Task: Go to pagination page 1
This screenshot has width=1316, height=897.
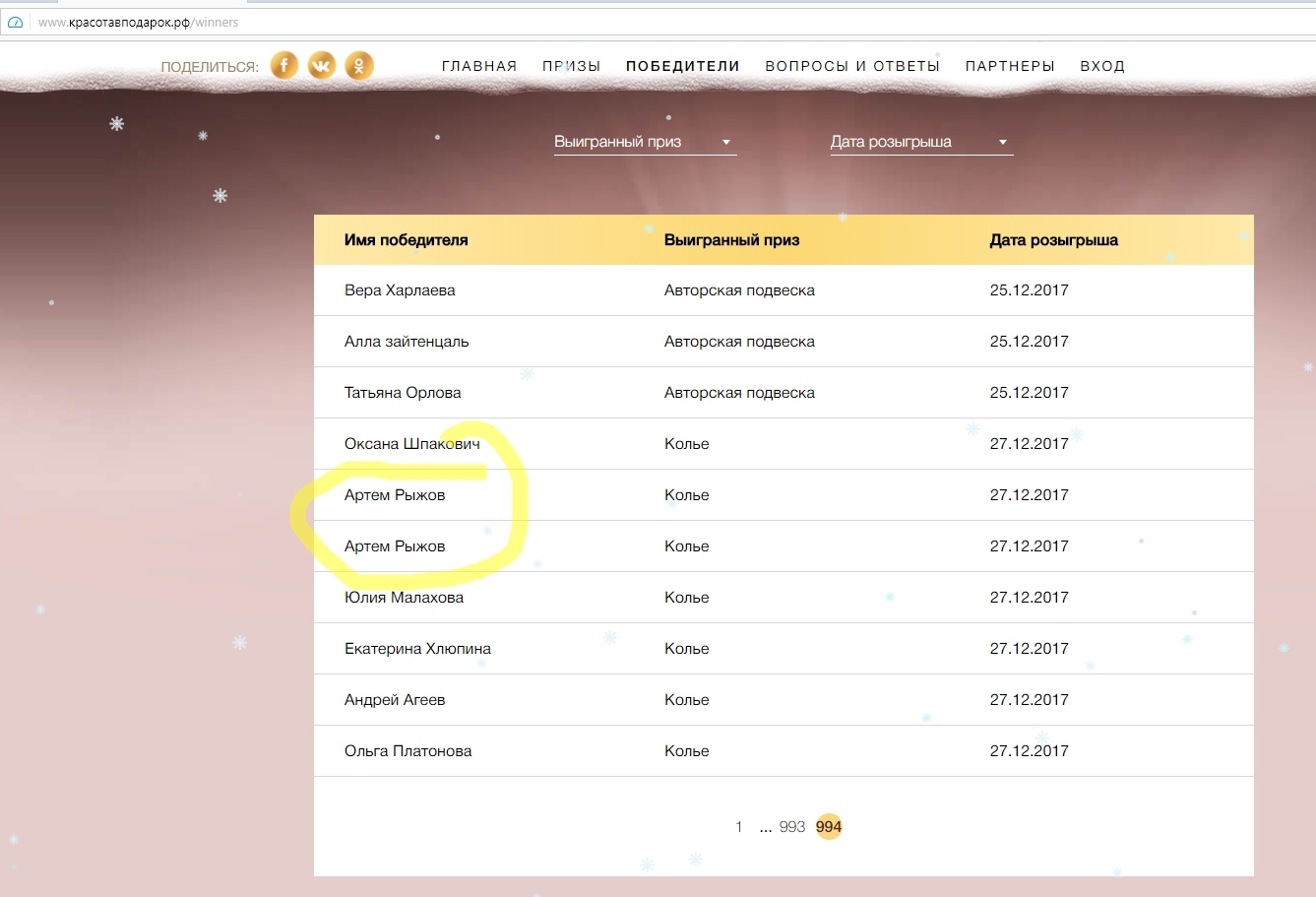Action: 738,827
